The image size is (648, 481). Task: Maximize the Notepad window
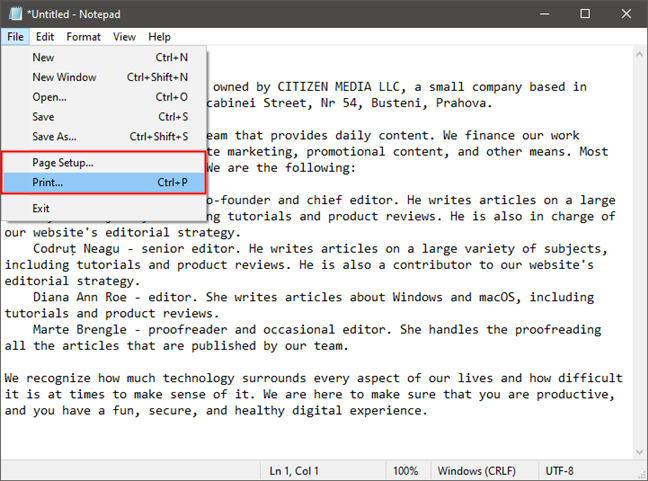tap(585, 14)
